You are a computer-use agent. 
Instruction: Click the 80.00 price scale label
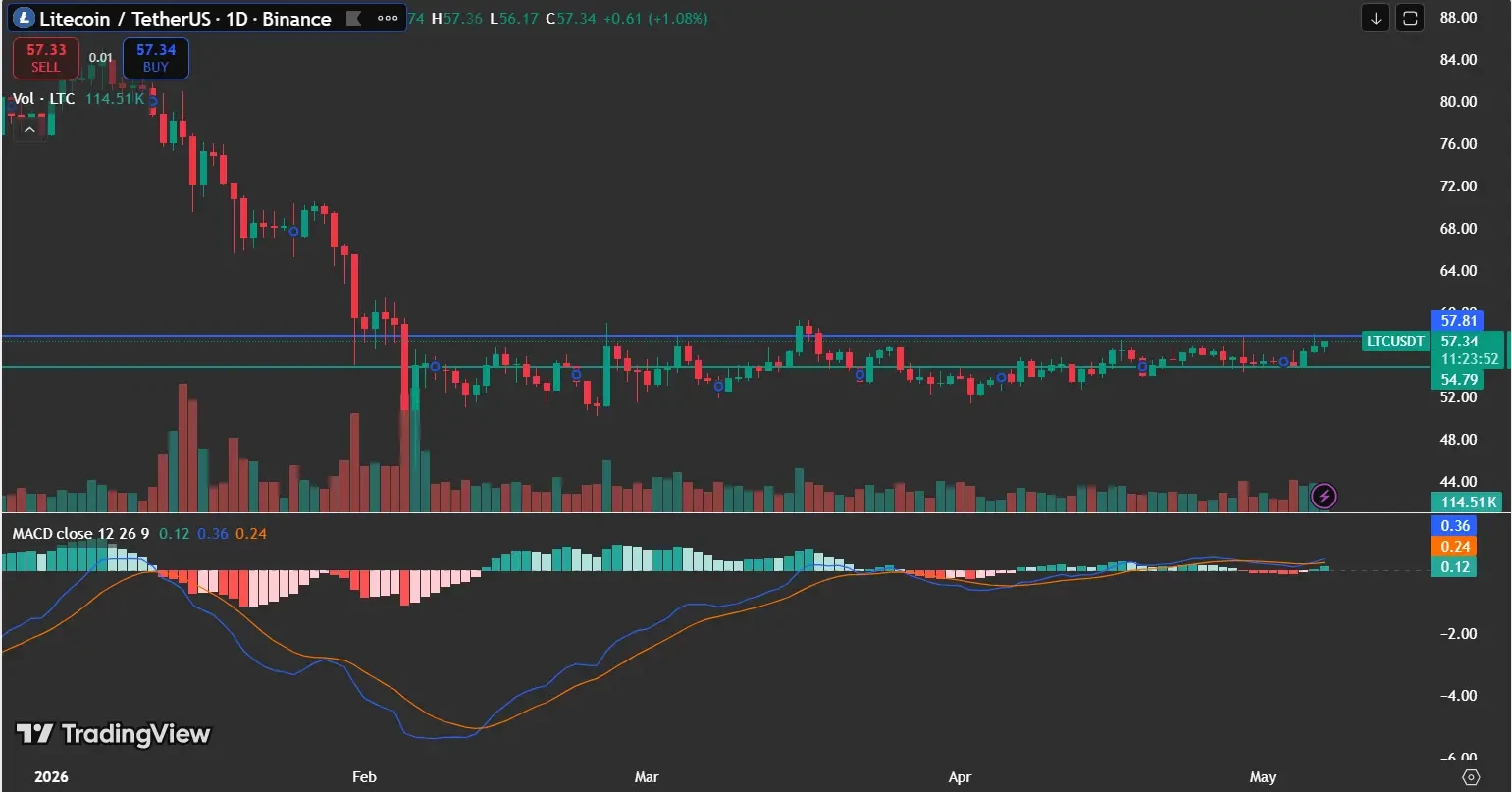pos(1458,102)
